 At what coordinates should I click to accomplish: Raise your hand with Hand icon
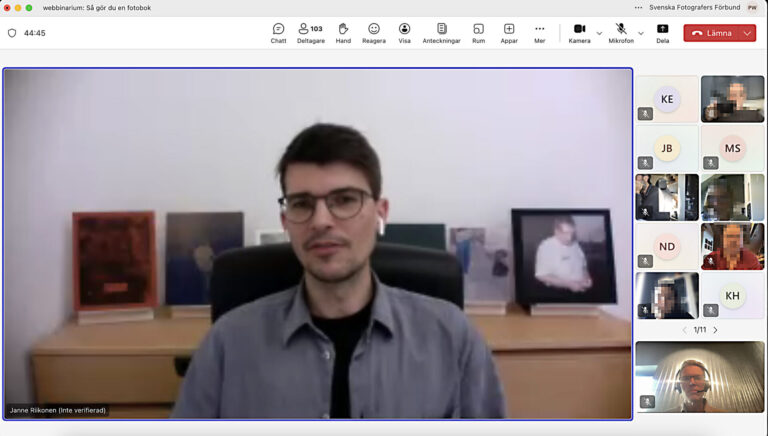(x=343, y=33)
